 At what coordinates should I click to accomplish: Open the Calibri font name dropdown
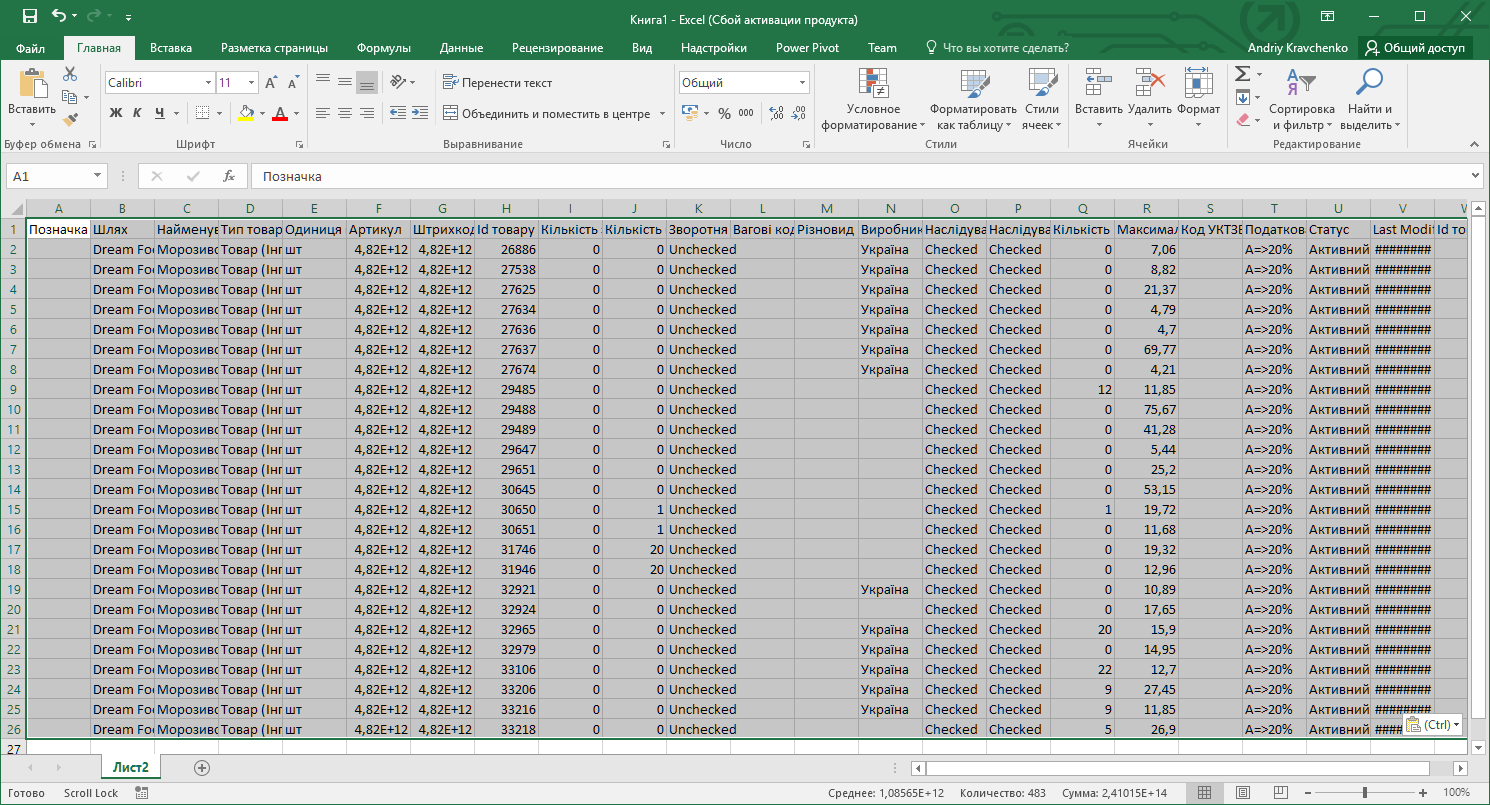[208, 83]
